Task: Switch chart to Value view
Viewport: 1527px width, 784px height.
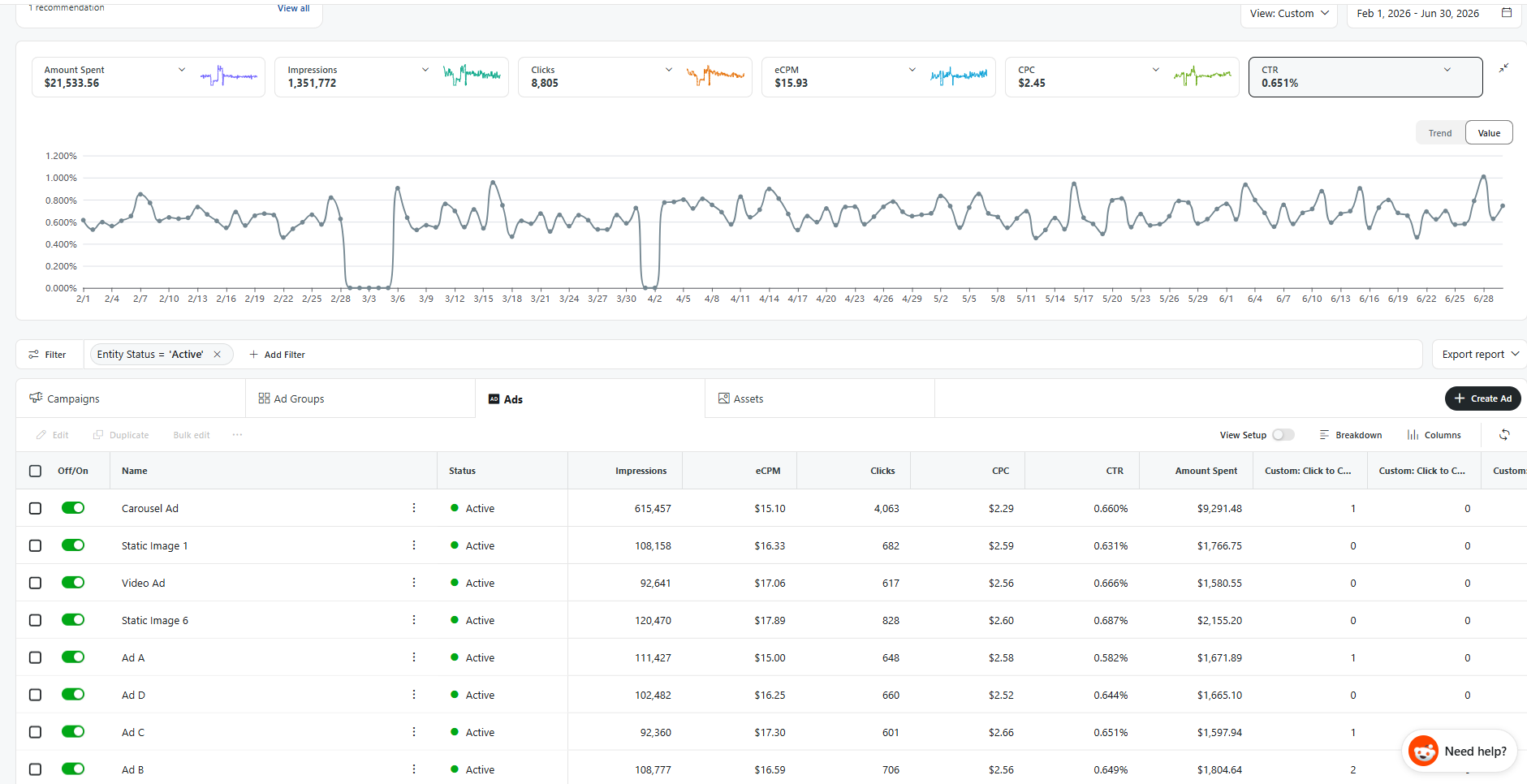Action: click(1489, 133)
